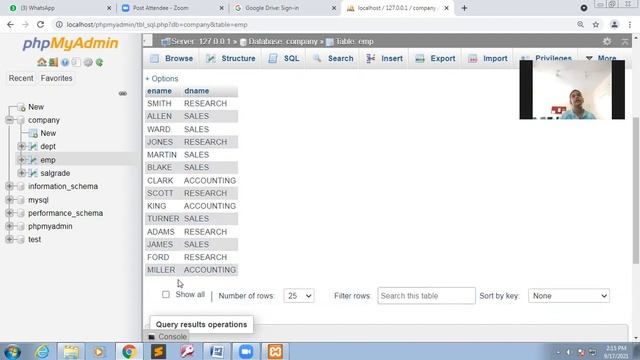Bookmark page with star icon
Screen dimensions: 640x360
(596, 24)
